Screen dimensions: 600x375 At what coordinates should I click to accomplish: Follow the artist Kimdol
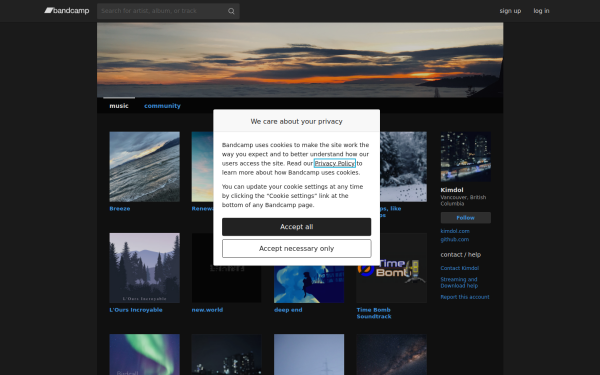tap(466, 218)
